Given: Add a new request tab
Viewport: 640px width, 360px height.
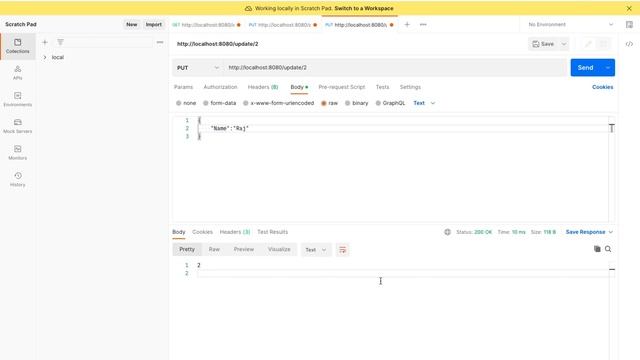Looking at the screenshot, I should tap(407, 24).
